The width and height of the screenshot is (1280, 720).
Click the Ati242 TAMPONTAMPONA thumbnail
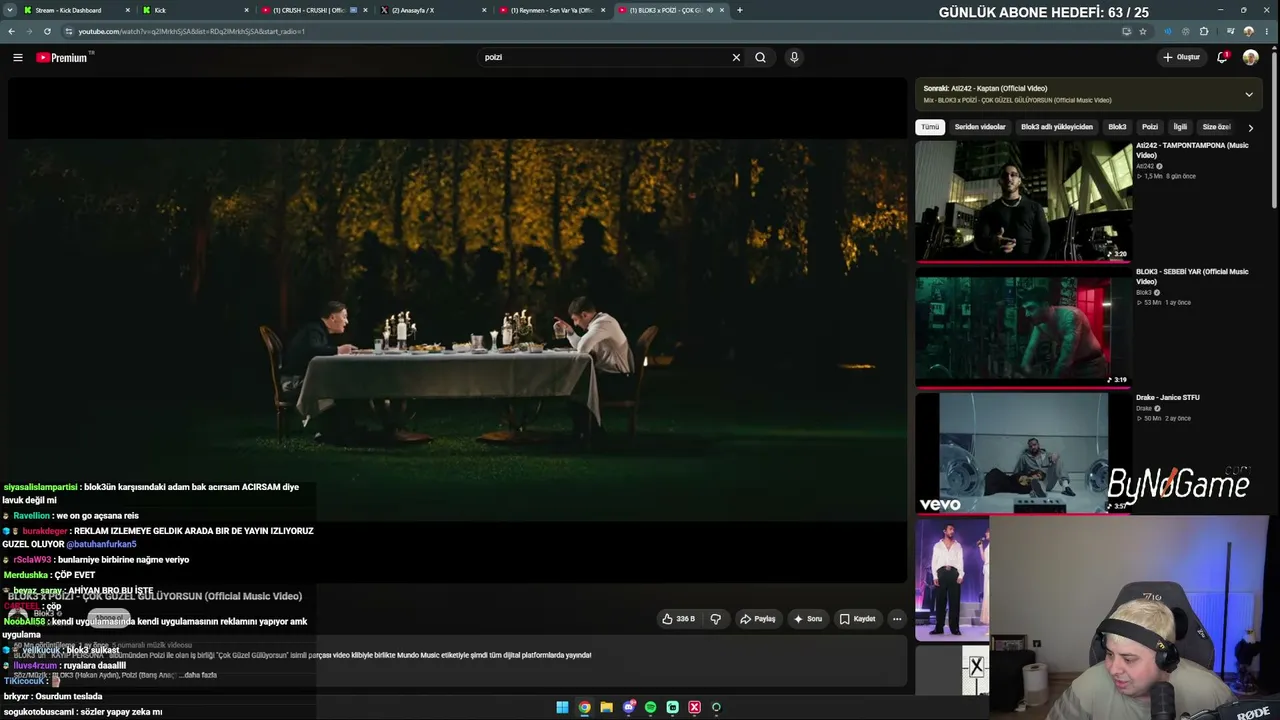click(x=1024, y=201)
